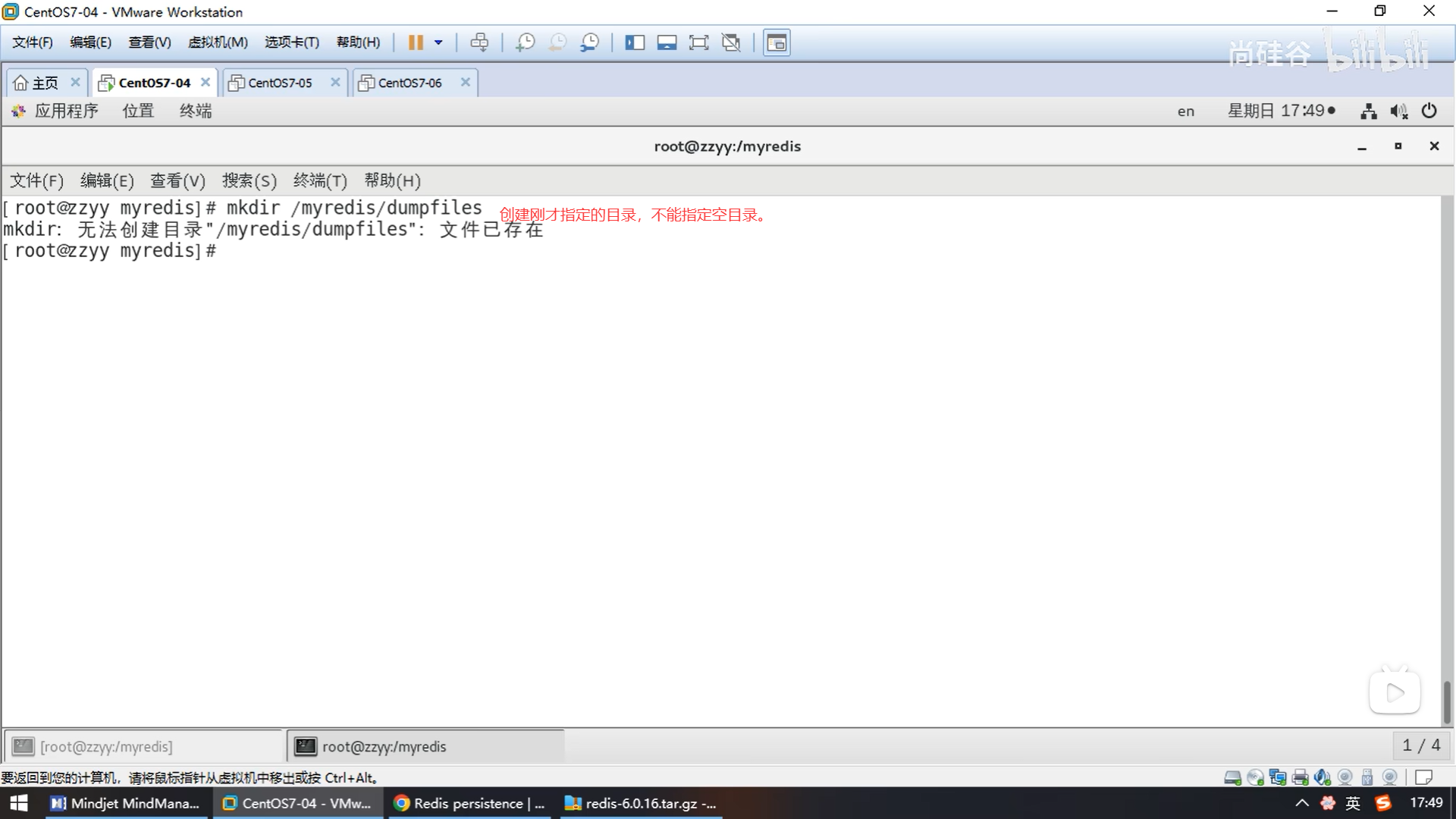This screenshot has width=1456, height=819.
Task: Open the terminal's 搜索(S) menu
Action: tap(249, 180)
